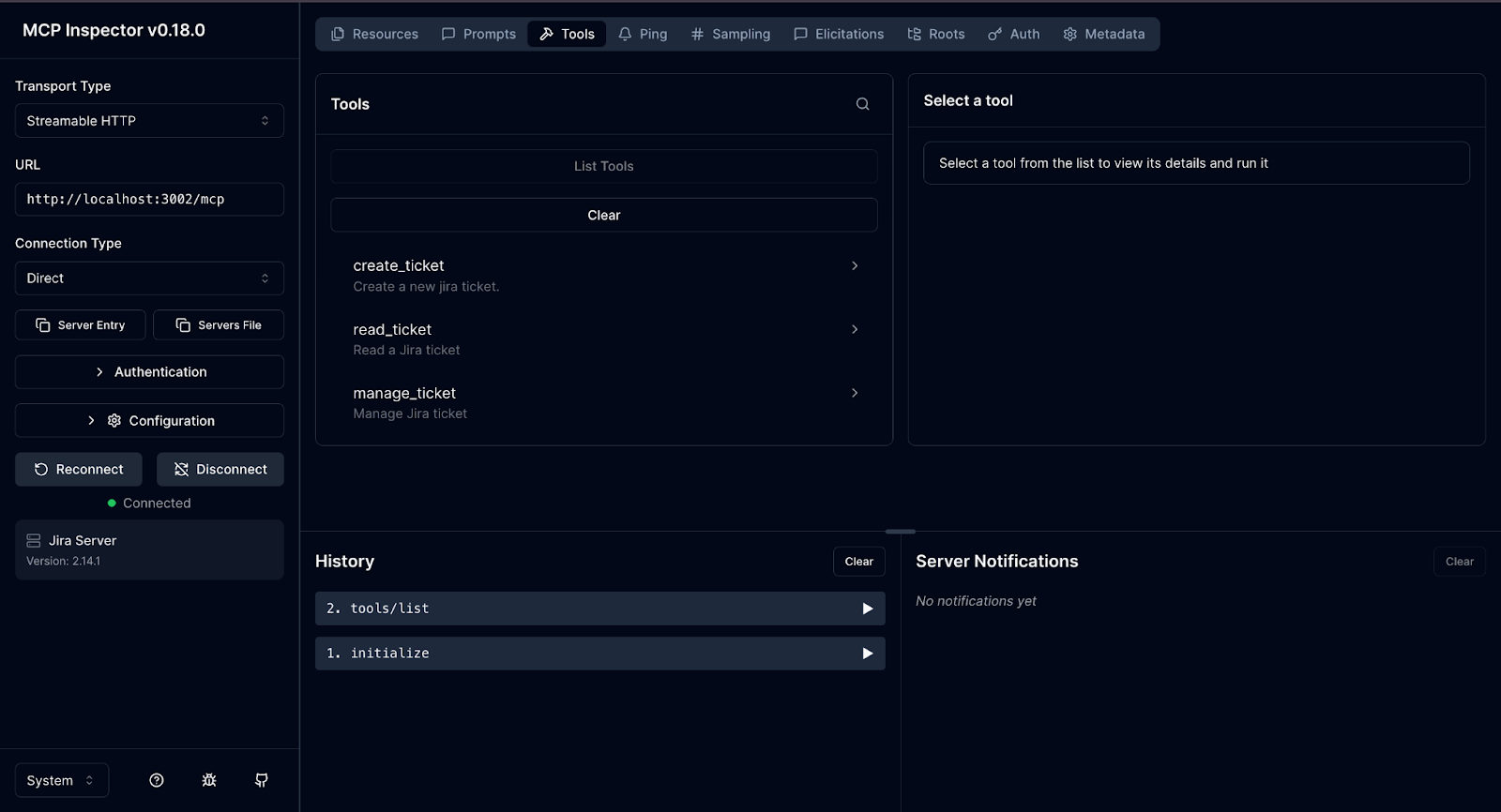Click the Disconnect button
The width and height of the screenshot is (1501, 812).
[220, 470]
